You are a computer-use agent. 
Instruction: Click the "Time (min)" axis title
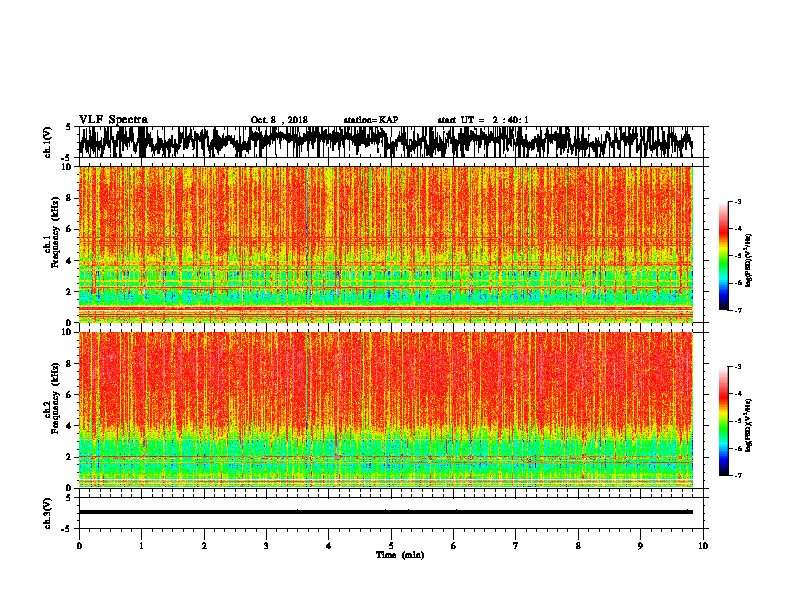[x=400, y=555]
